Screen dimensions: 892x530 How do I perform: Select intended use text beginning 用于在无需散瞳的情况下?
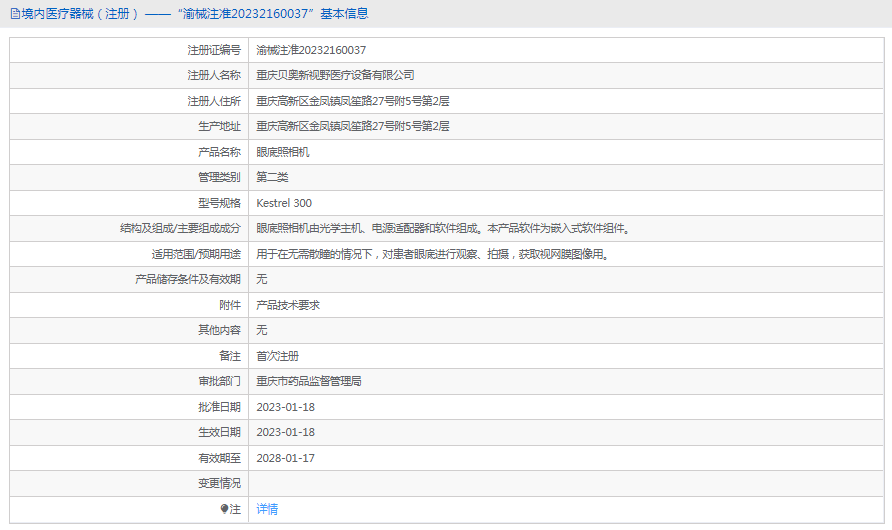(433, 254)
